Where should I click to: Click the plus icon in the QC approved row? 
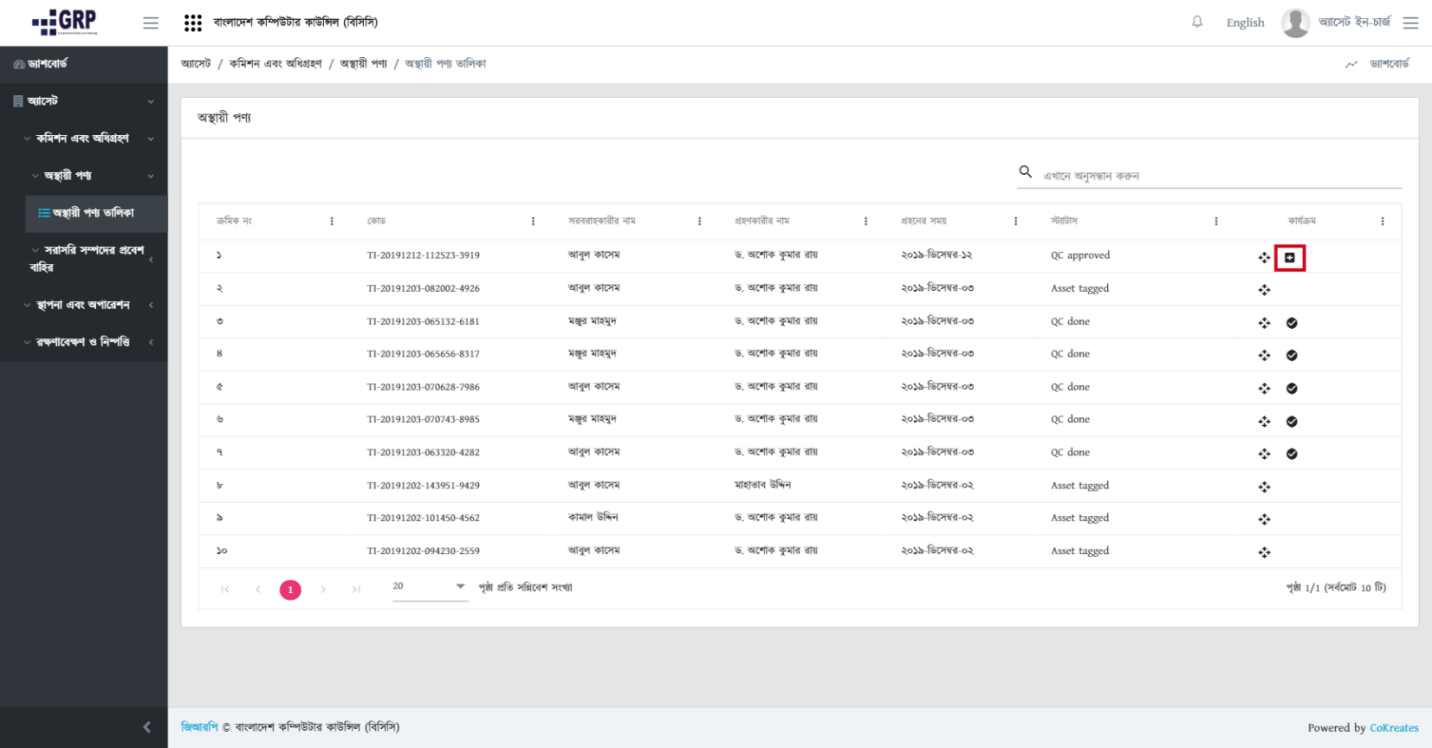[1290, 257]
